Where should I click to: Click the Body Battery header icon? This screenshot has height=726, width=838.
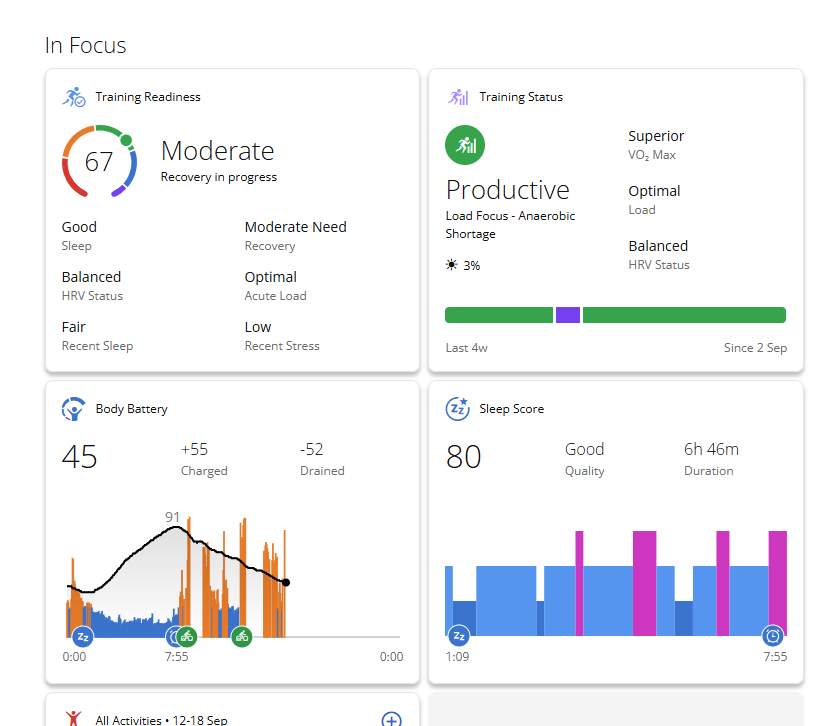(x=73, y=409)
